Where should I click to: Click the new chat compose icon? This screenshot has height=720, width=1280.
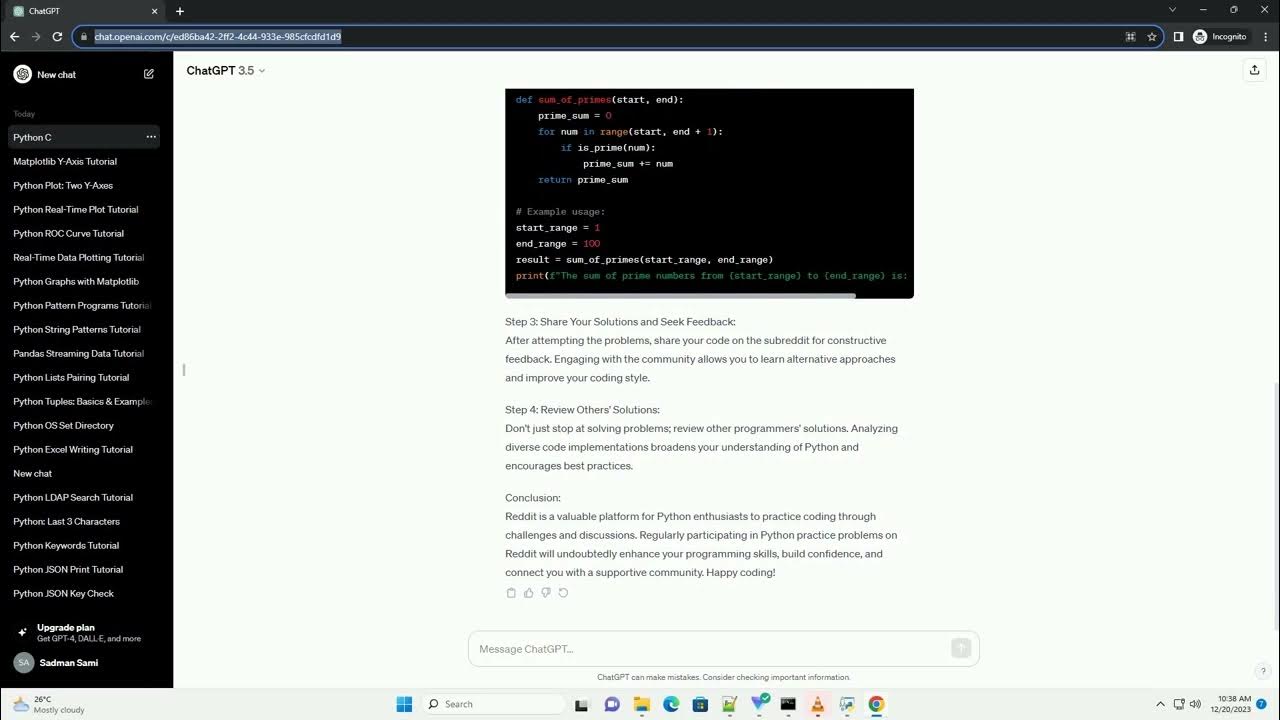point(149,74)
